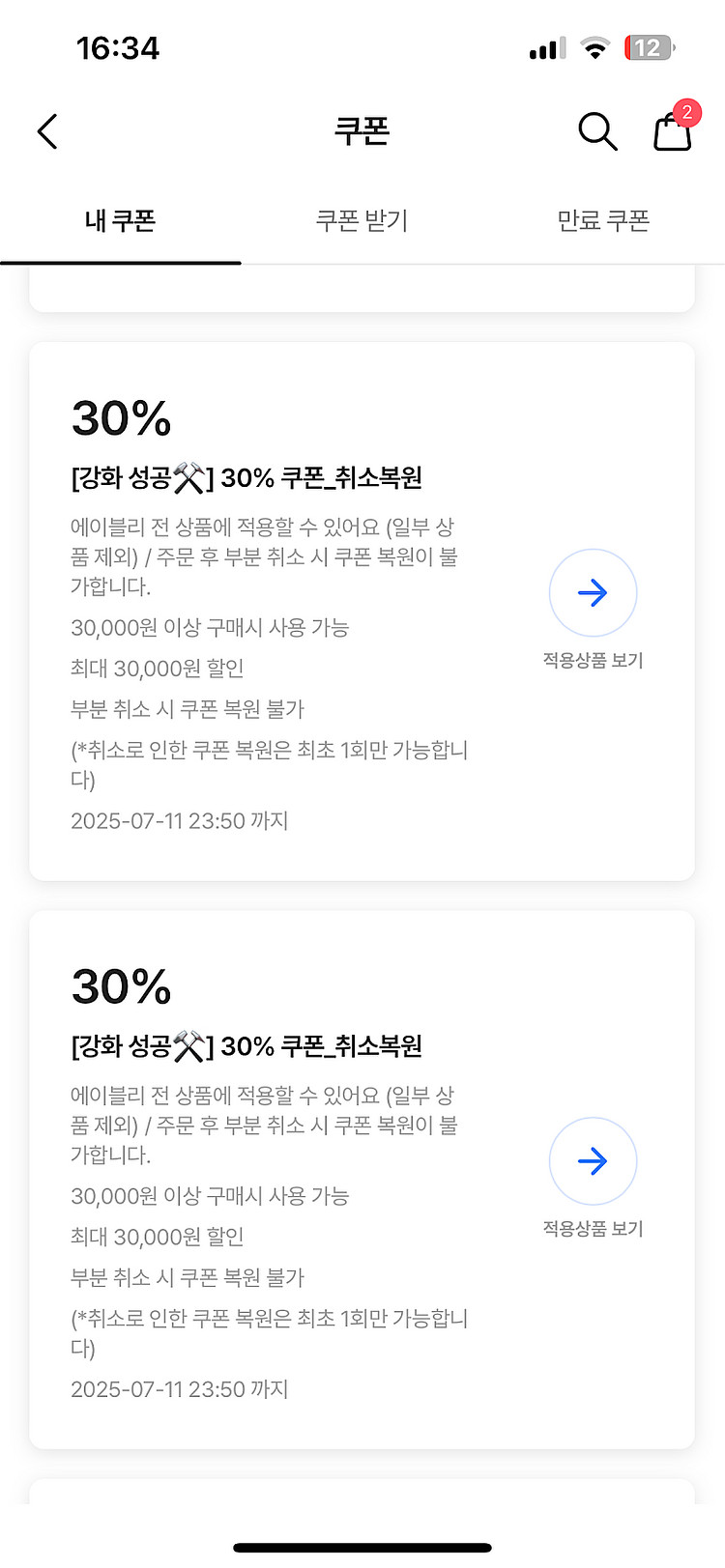Open the 만료 쿠폰 tab
The width and height of the screenshot is (725, 1568).
603,221
